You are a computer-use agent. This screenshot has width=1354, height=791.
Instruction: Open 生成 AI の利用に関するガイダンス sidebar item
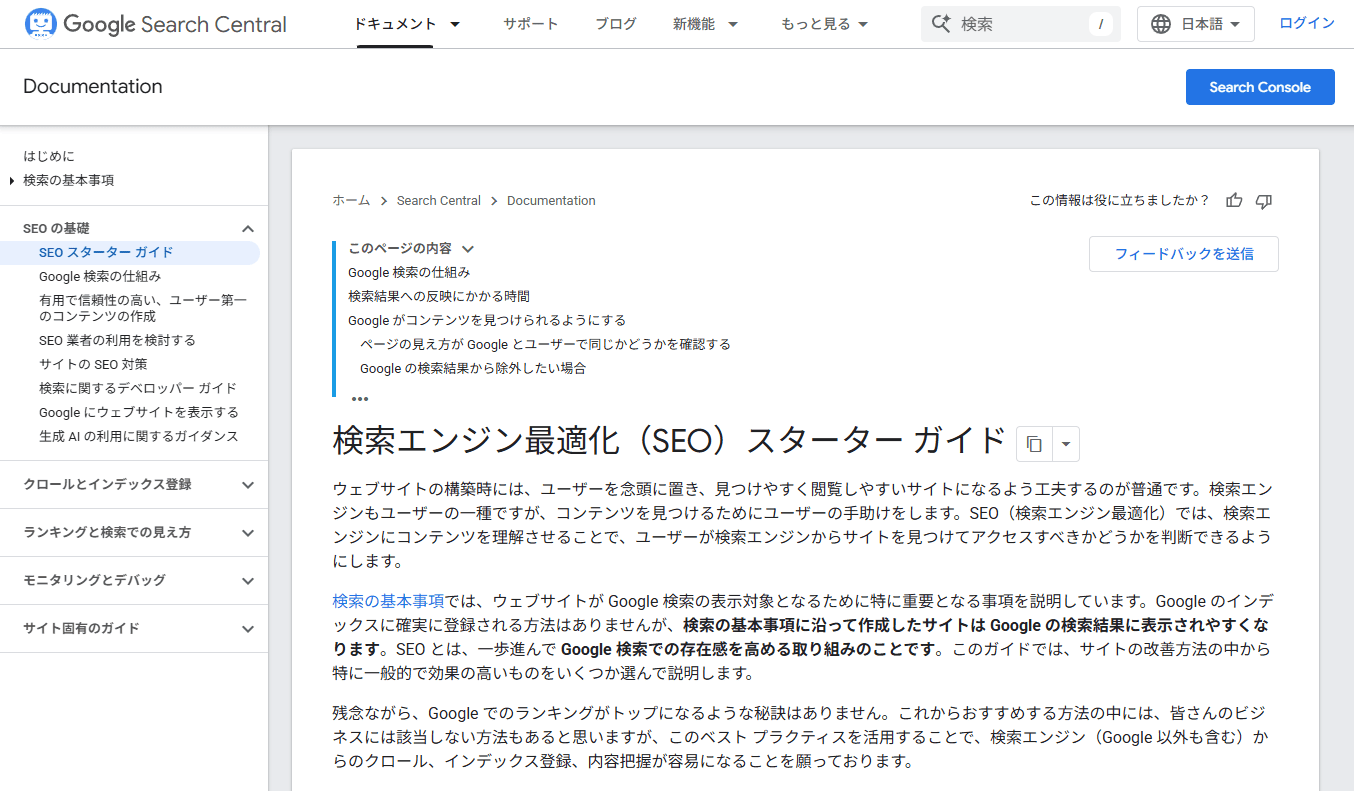(139, 437)
